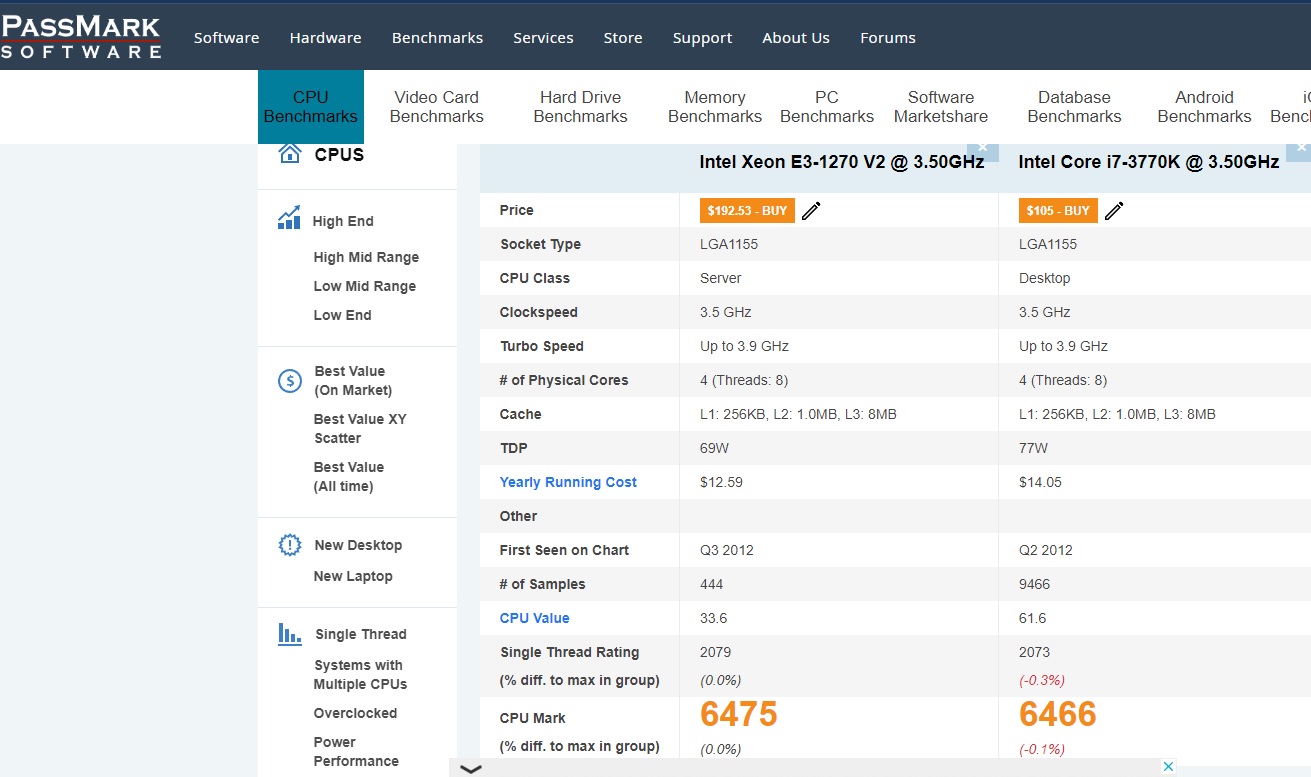
Task: Select the Memory Benchmarks tab
Action: point(713,106)
